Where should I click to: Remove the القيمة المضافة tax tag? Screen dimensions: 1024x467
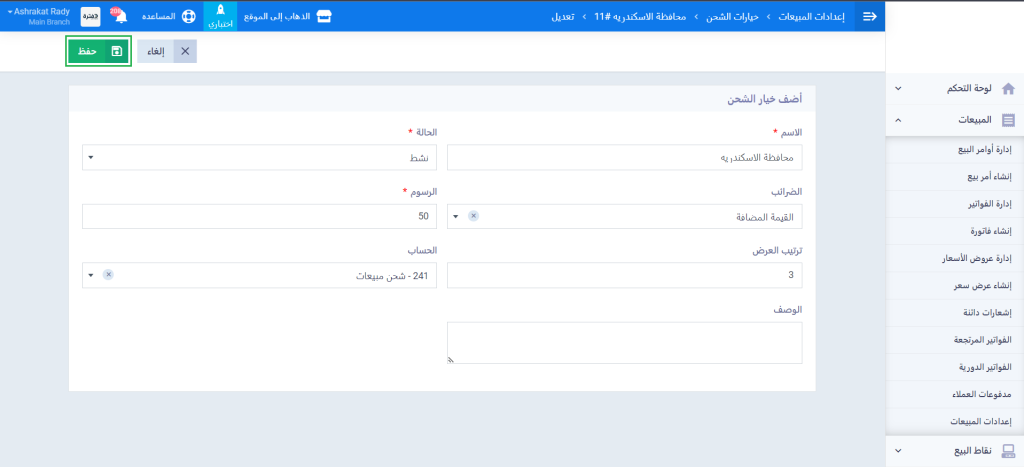point(474,216)
